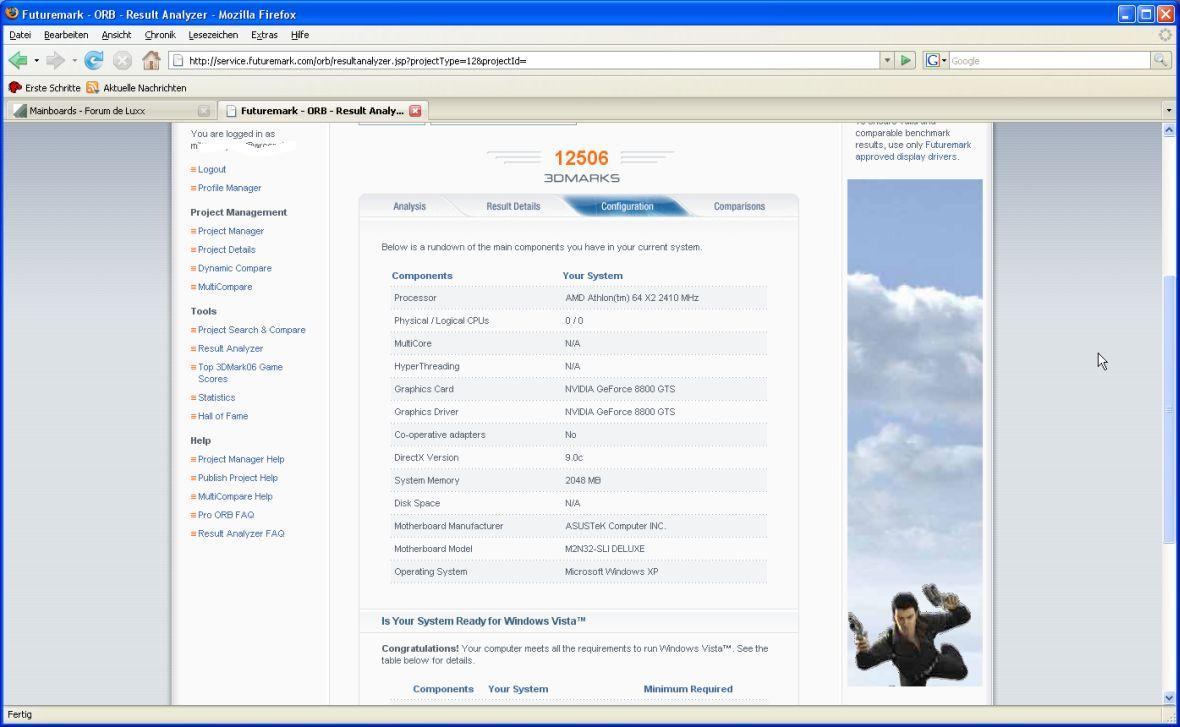This screenshot has height=727, width=1180.
Task: Open Publish Project Help link
Action: pos(238,478)
